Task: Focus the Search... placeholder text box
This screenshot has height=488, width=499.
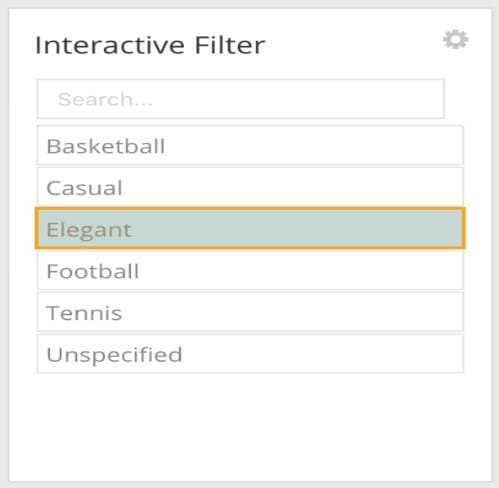Action: click(x=240, y=99)
